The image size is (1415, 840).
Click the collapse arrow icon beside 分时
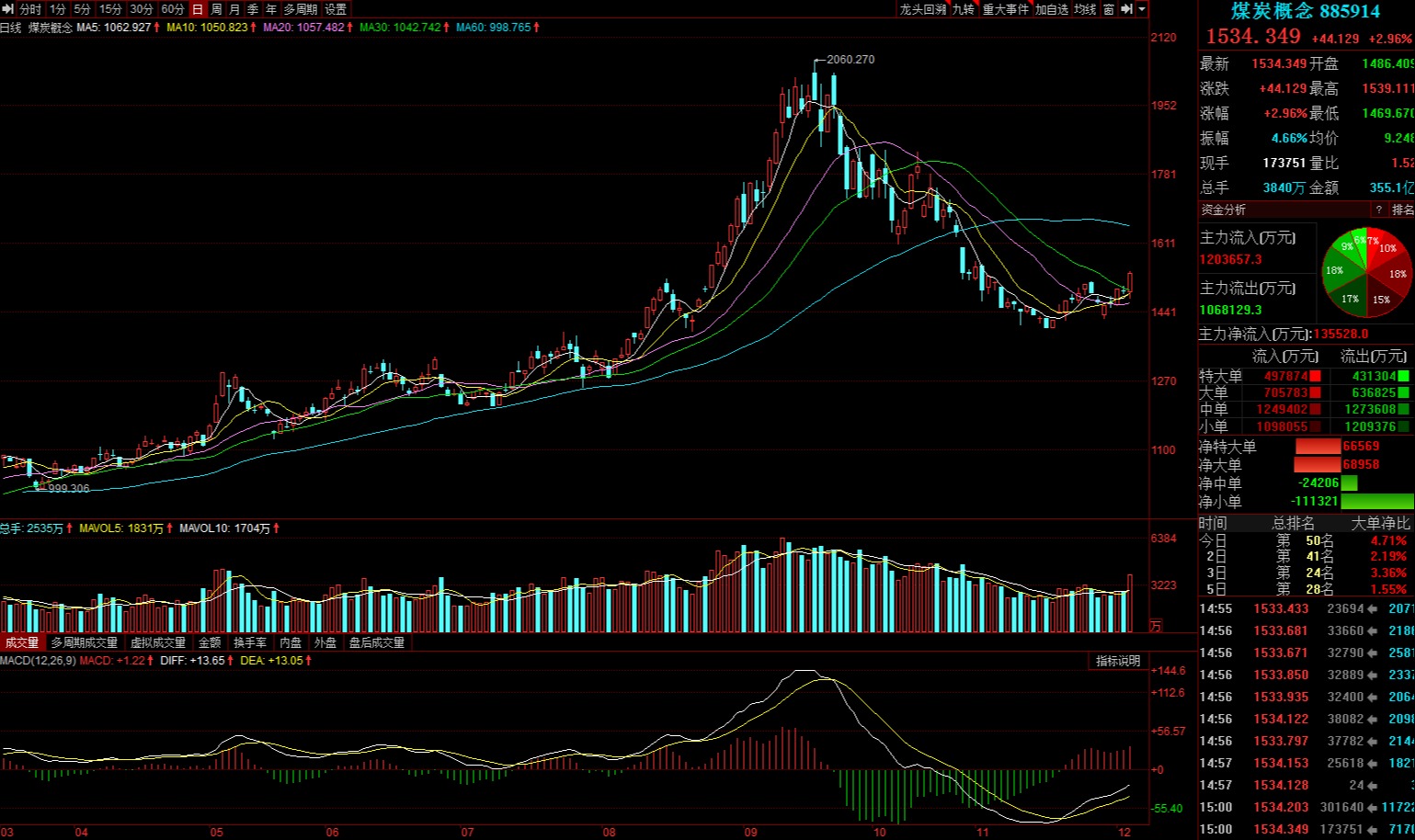click(x=8, y=9)
